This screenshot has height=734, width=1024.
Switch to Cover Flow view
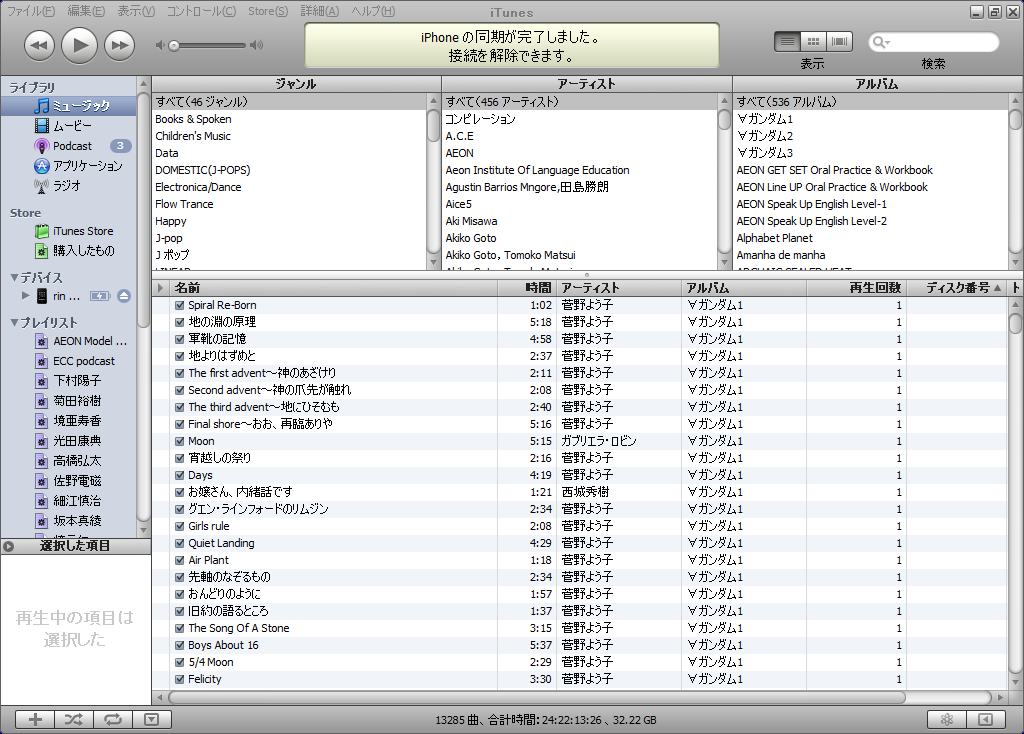pyautogui.click(x=840, y=42)
